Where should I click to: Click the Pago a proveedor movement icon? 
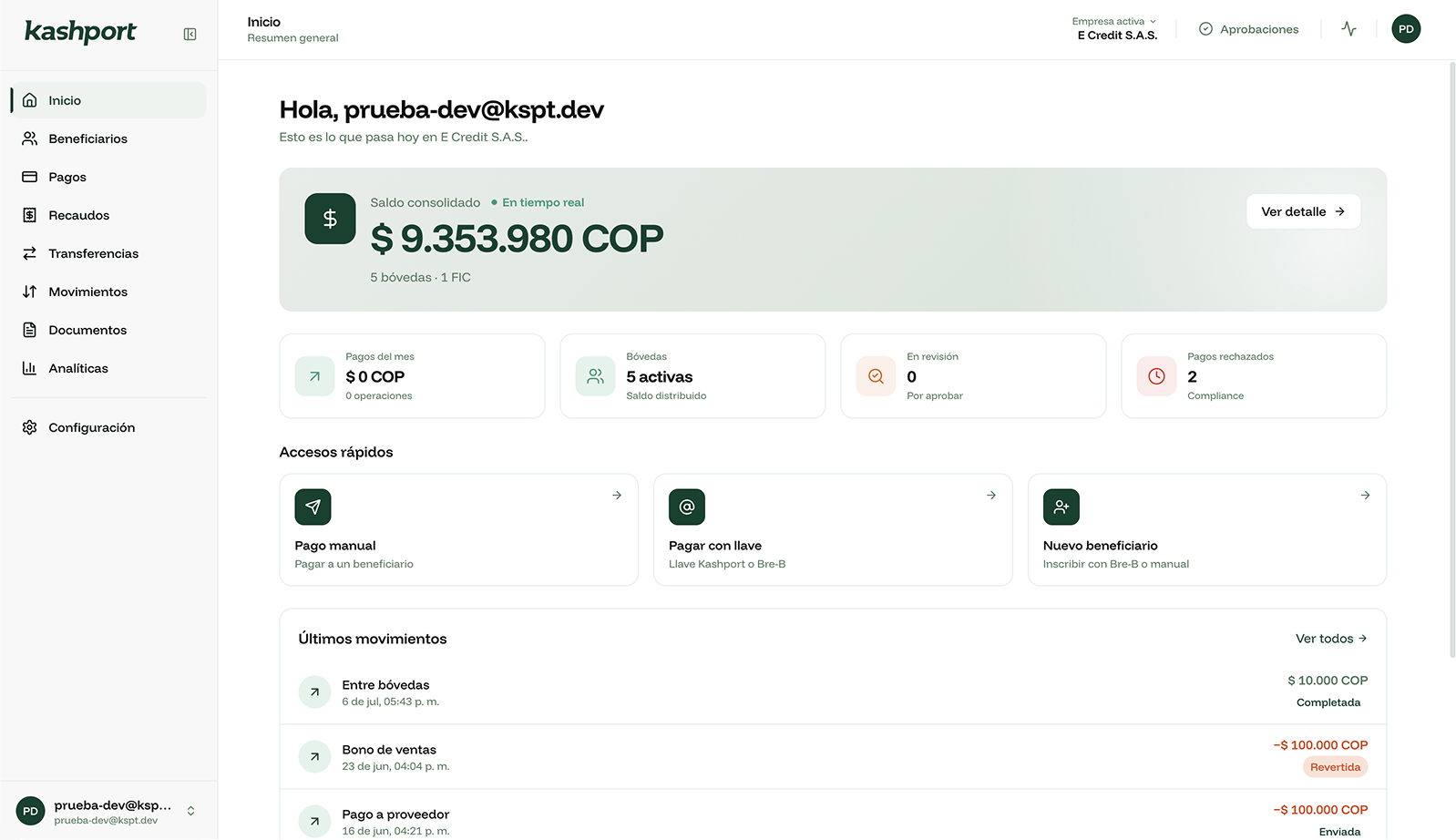[314, 822]
